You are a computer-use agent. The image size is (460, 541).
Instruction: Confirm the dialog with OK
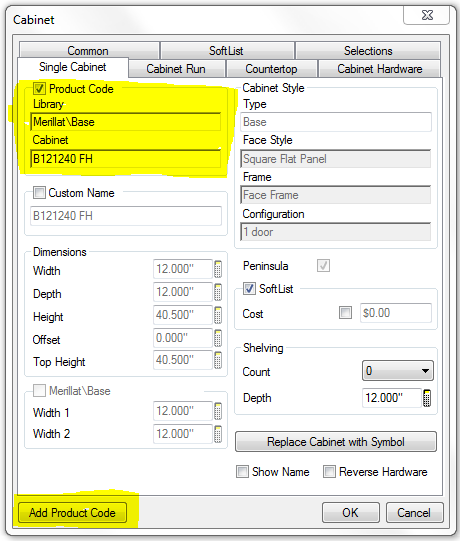[351, 513]
